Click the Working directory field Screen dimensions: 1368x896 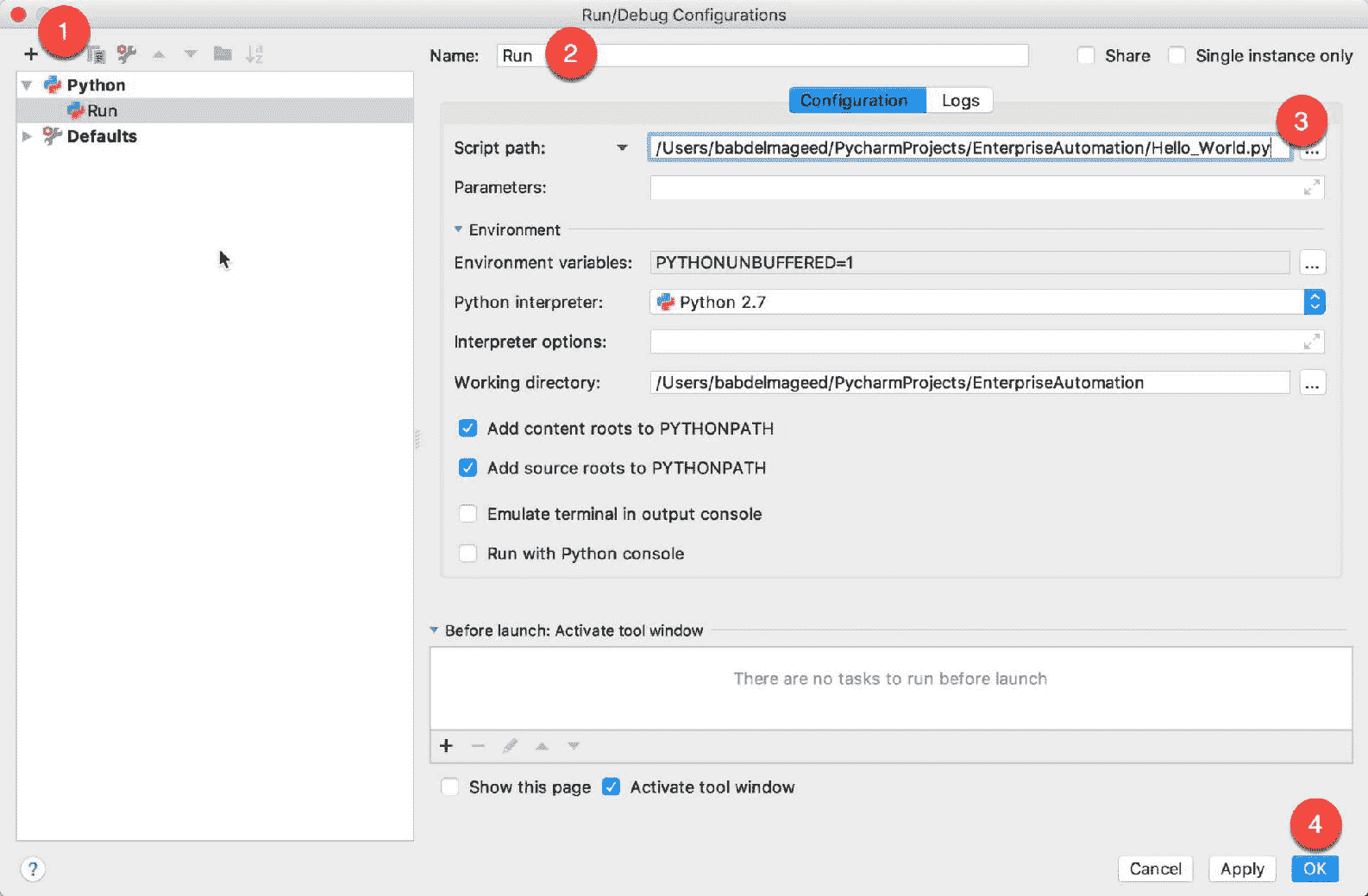coord(970,383)
